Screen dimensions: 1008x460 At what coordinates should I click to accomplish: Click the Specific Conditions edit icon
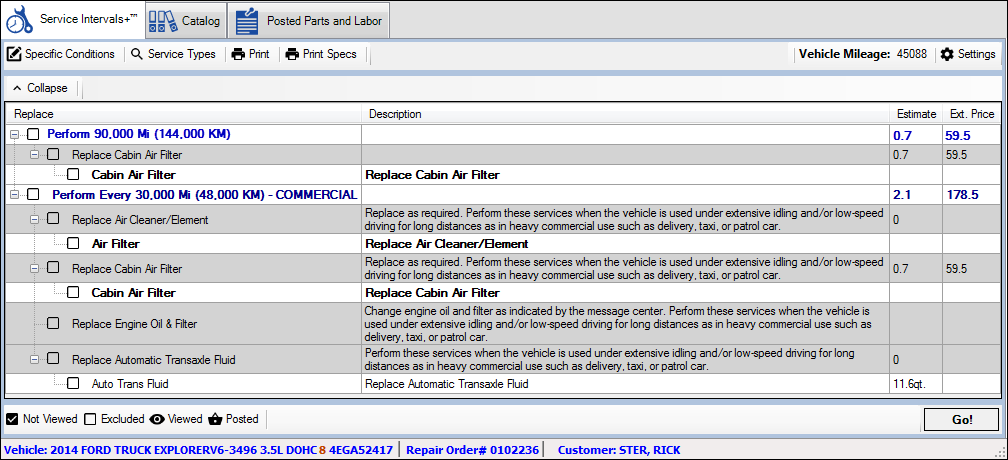tap(14, 54)
